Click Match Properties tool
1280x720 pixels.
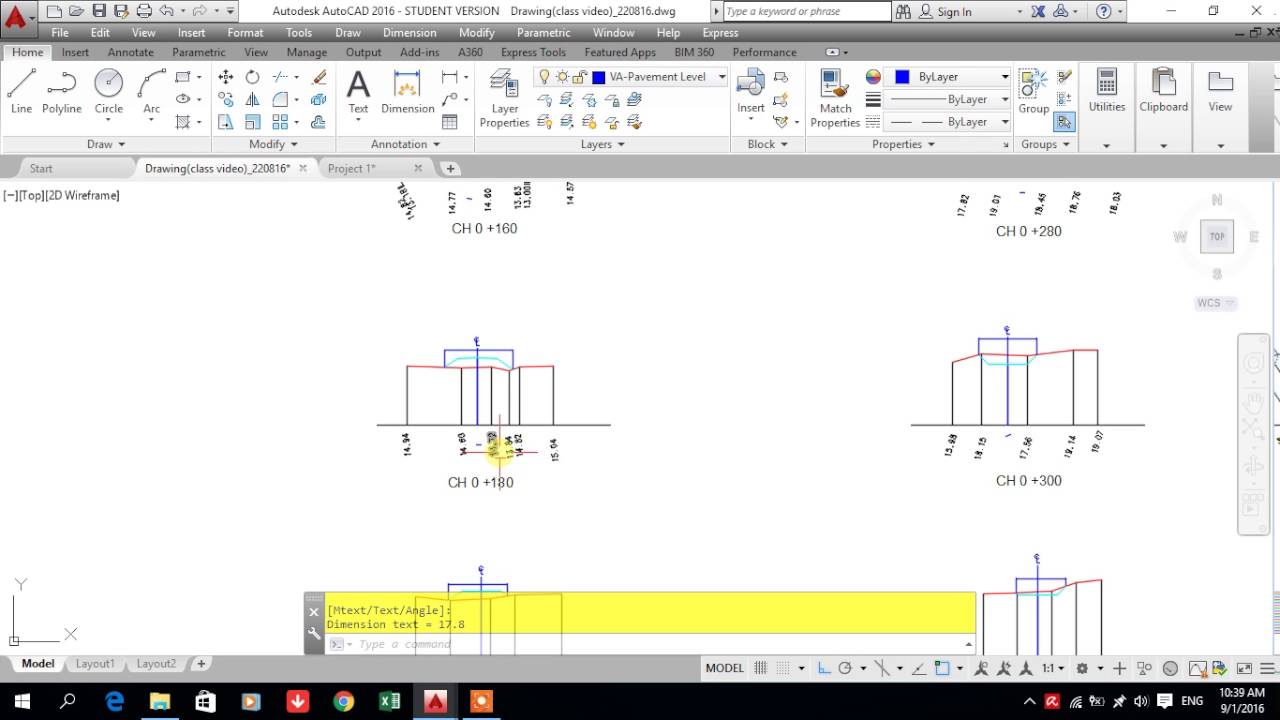click(x=835, y=98)
